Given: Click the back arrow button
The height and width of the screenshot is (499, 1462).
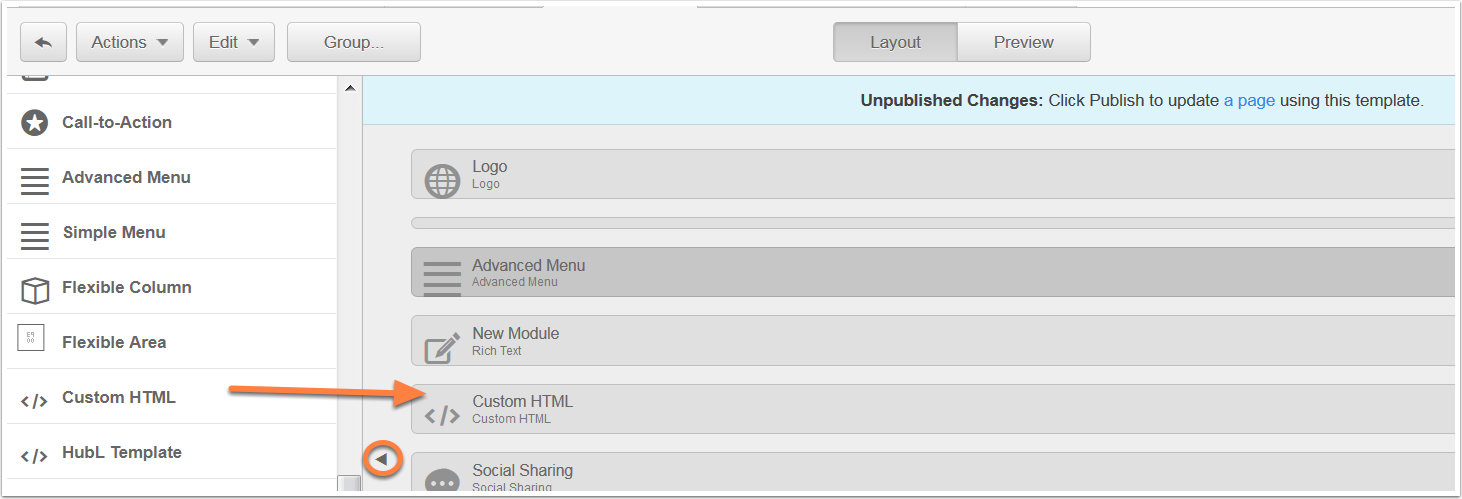Looking at the screenshot, I should [43, 42].
